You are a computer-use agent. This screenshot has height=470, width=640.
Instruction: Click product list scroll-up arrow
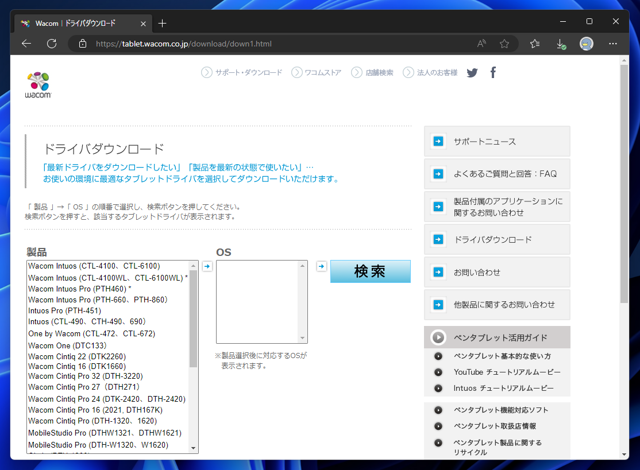pyautogui.click(x=193, y=266)
